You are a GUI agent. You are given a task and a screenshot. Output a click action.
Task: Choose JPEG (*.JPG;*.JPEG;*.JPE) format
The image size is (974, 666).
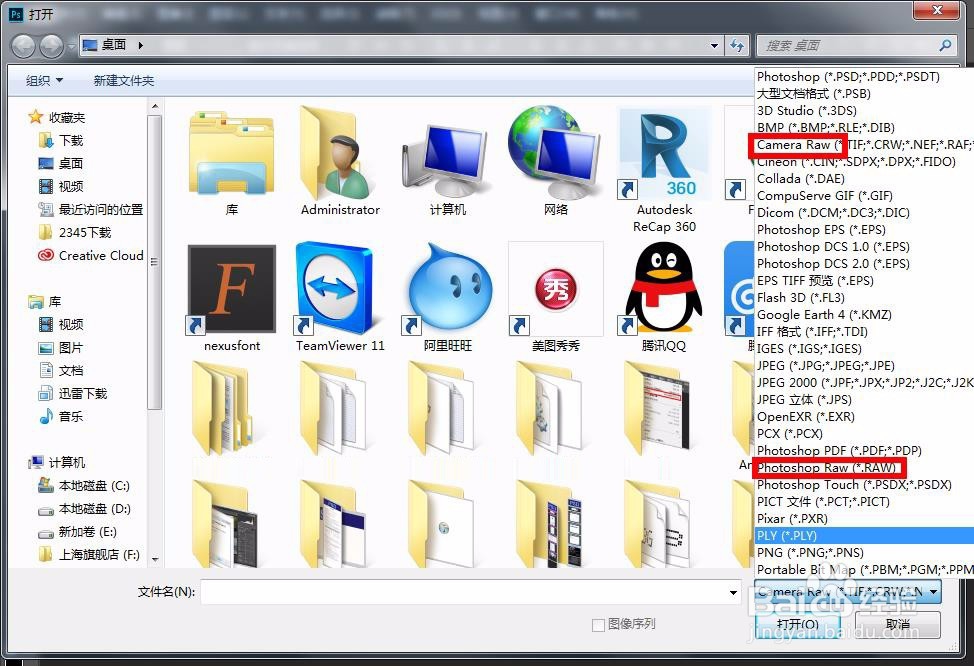[864, 365]
